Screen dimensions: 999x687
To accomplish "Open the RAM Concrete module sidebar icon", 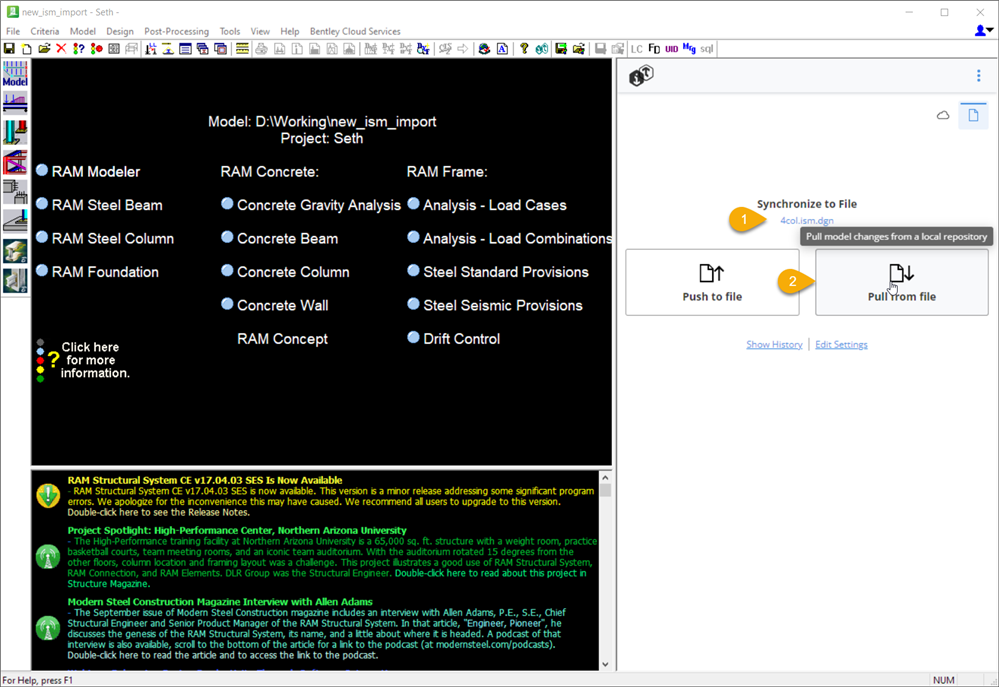I will (15, 191).
